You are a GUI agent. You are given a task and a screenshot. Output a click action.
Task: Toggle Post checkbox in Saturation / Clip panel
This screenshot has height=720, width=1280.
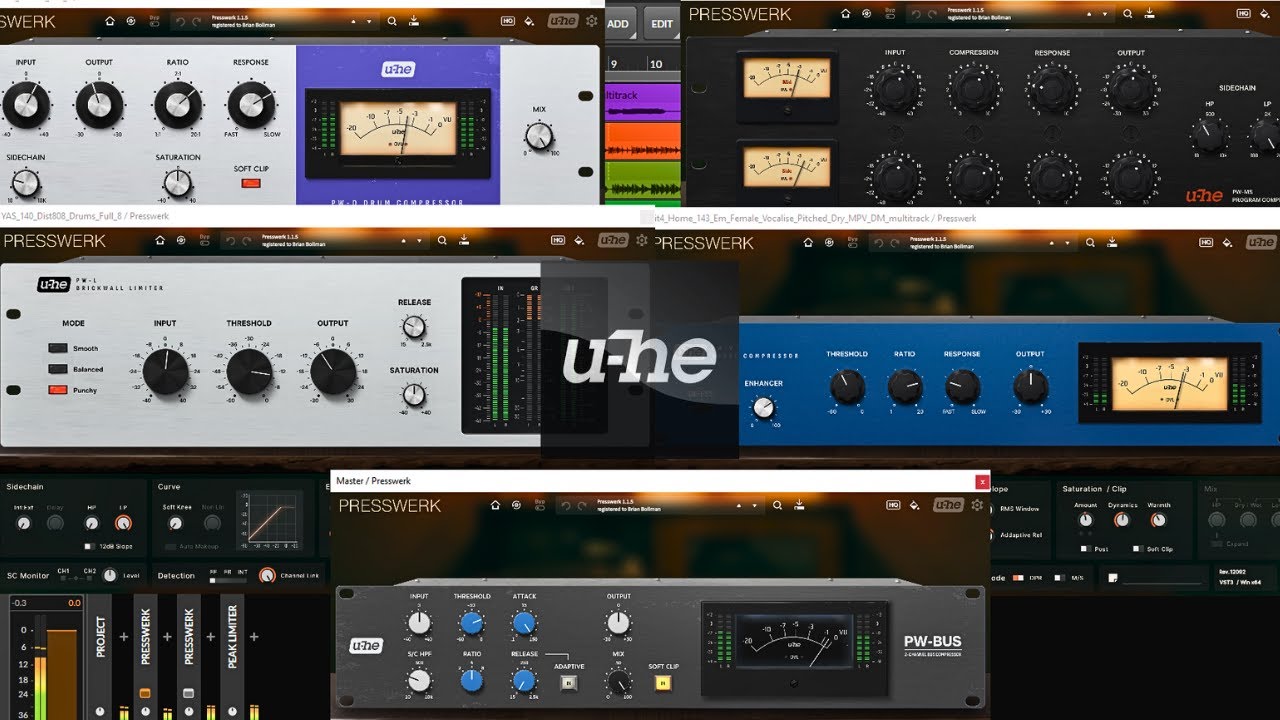pos(1085,549)
